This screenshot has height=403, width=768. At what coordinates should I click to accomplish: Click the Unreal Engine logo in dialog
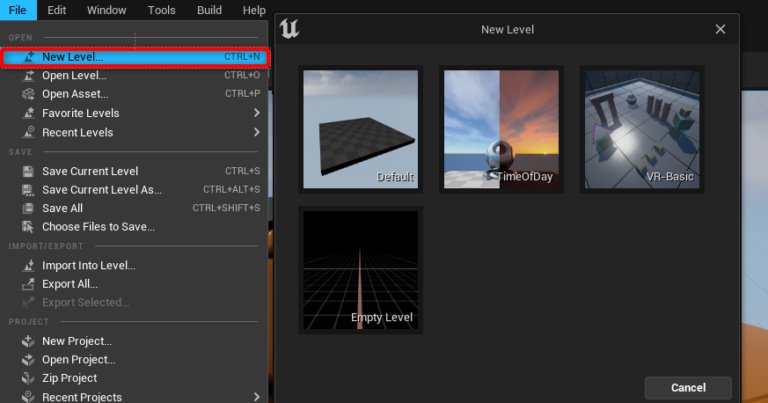click(291, 29)
